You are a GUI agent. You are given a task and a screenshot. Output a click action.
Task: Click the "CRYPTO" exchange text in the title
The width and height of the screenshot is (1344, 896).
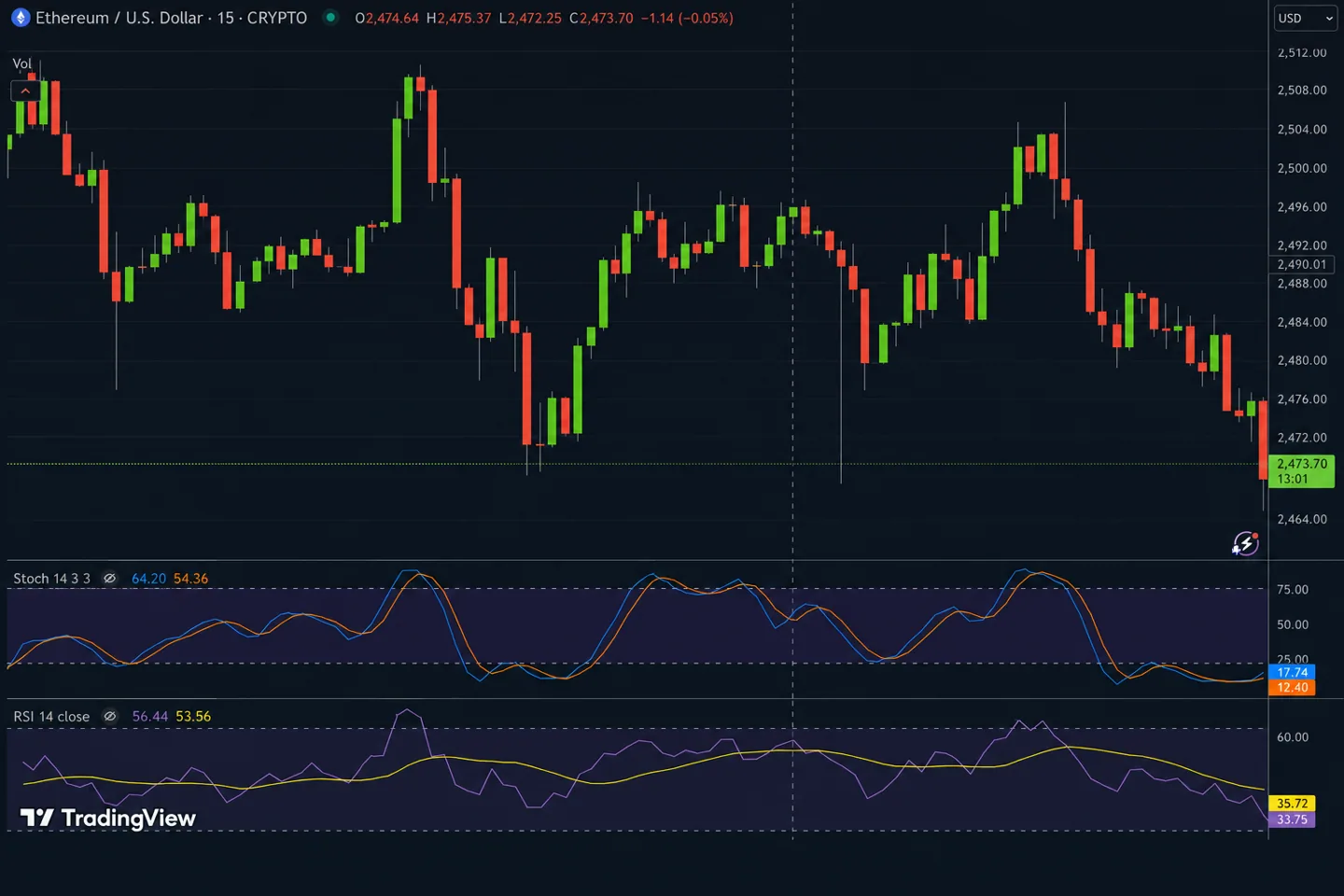[277, 18]
